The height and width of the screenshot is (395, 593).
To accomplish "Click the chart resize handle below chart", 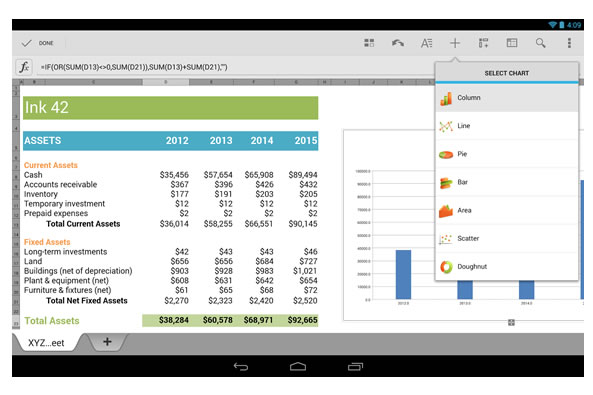I will click(511, 322).
